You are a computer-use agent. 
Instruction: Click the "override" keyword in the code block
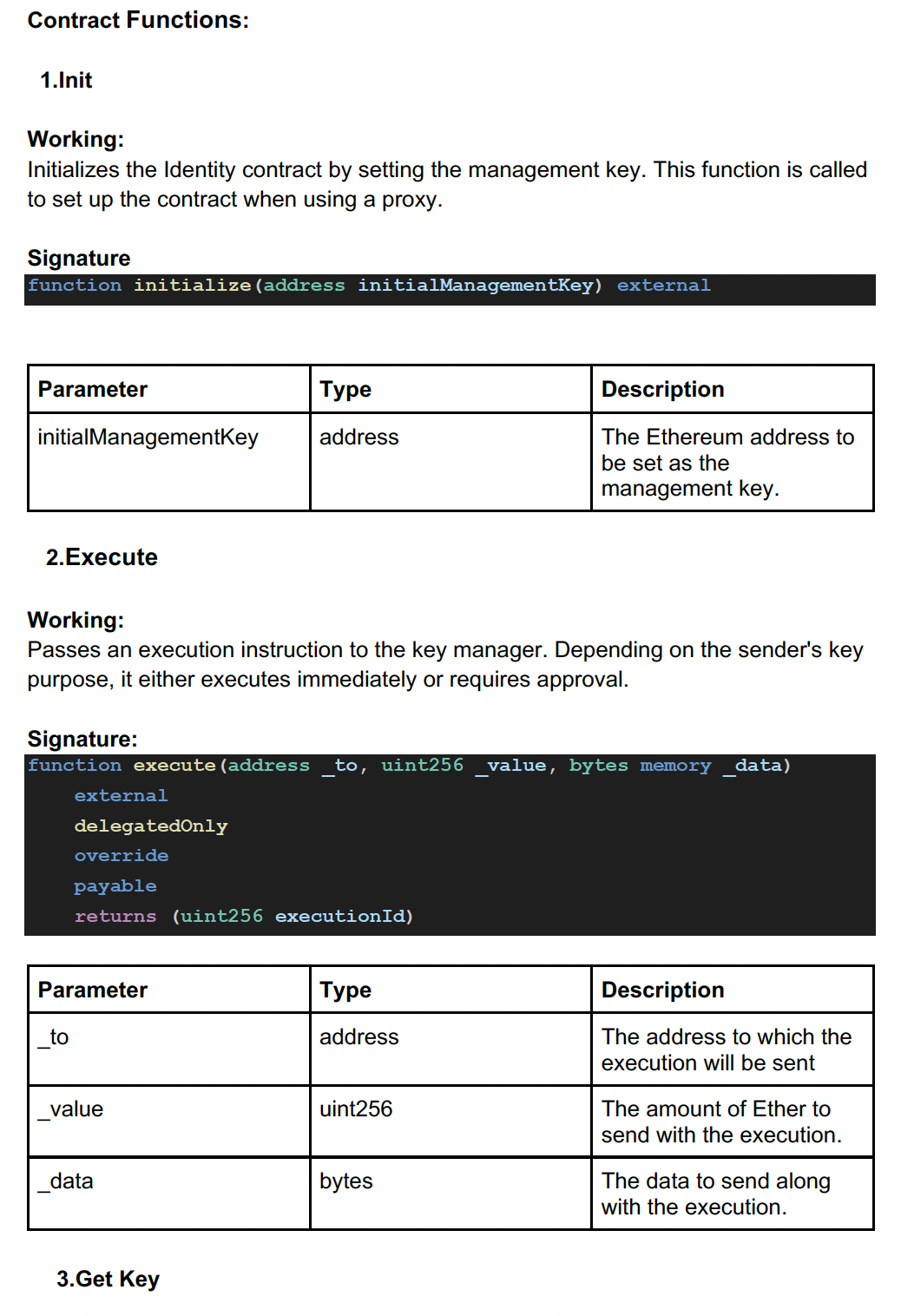point(122,856)
